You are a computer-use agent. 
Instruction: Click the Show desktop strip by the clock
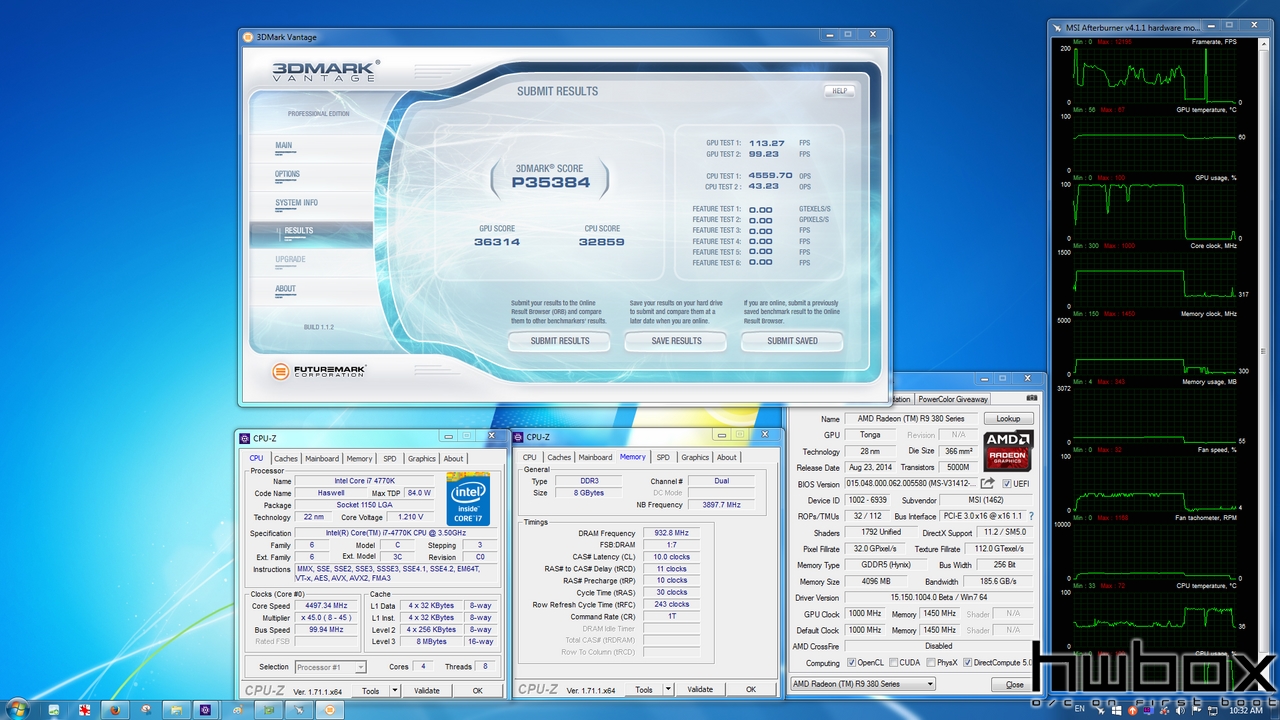pos(1273,709)
